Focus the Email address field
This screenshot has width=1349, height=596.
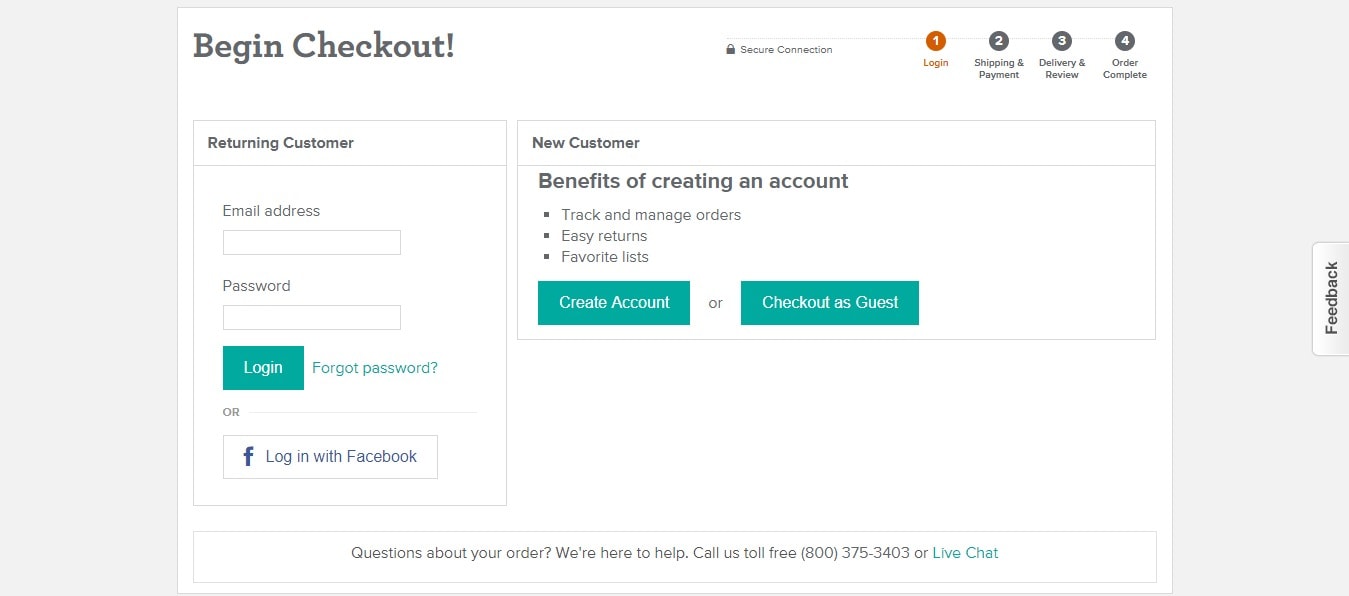[x=312, y=242]
